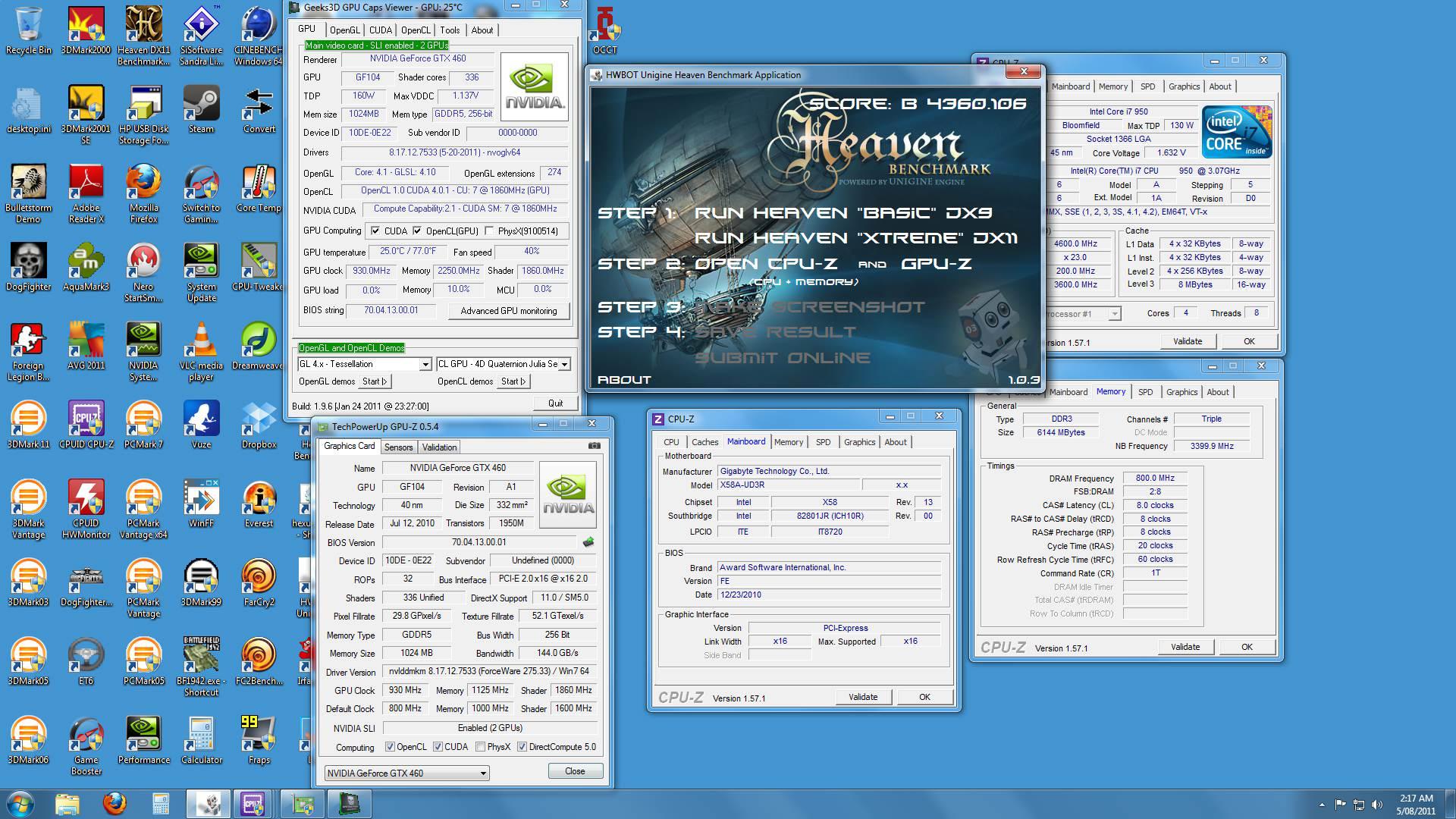Viewport: 1456px width, 819px height.
Task: Click OK in memory CPU-Z window
Action: click(1247, 647)
